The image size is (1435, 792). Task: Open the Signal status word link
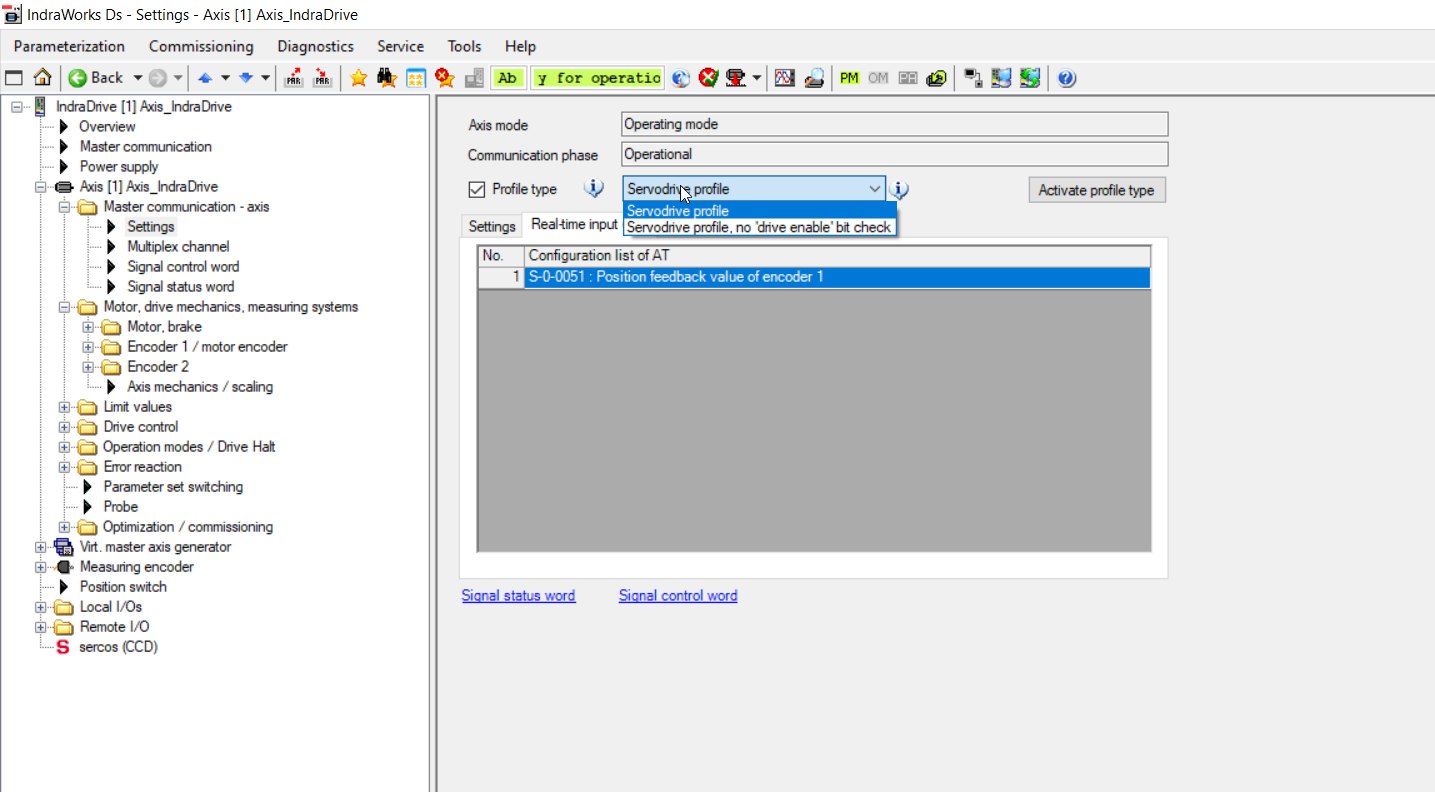(518, 596)
